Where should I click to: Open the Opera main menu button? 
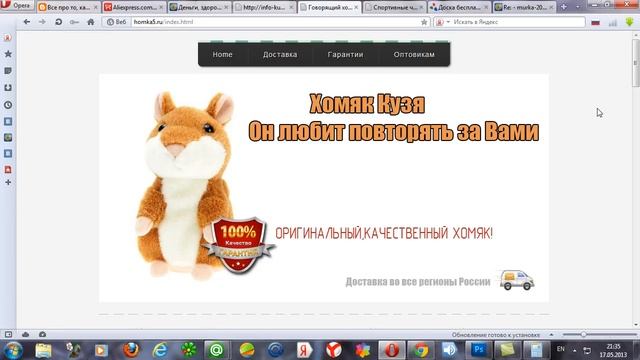(x=17, y=5)
